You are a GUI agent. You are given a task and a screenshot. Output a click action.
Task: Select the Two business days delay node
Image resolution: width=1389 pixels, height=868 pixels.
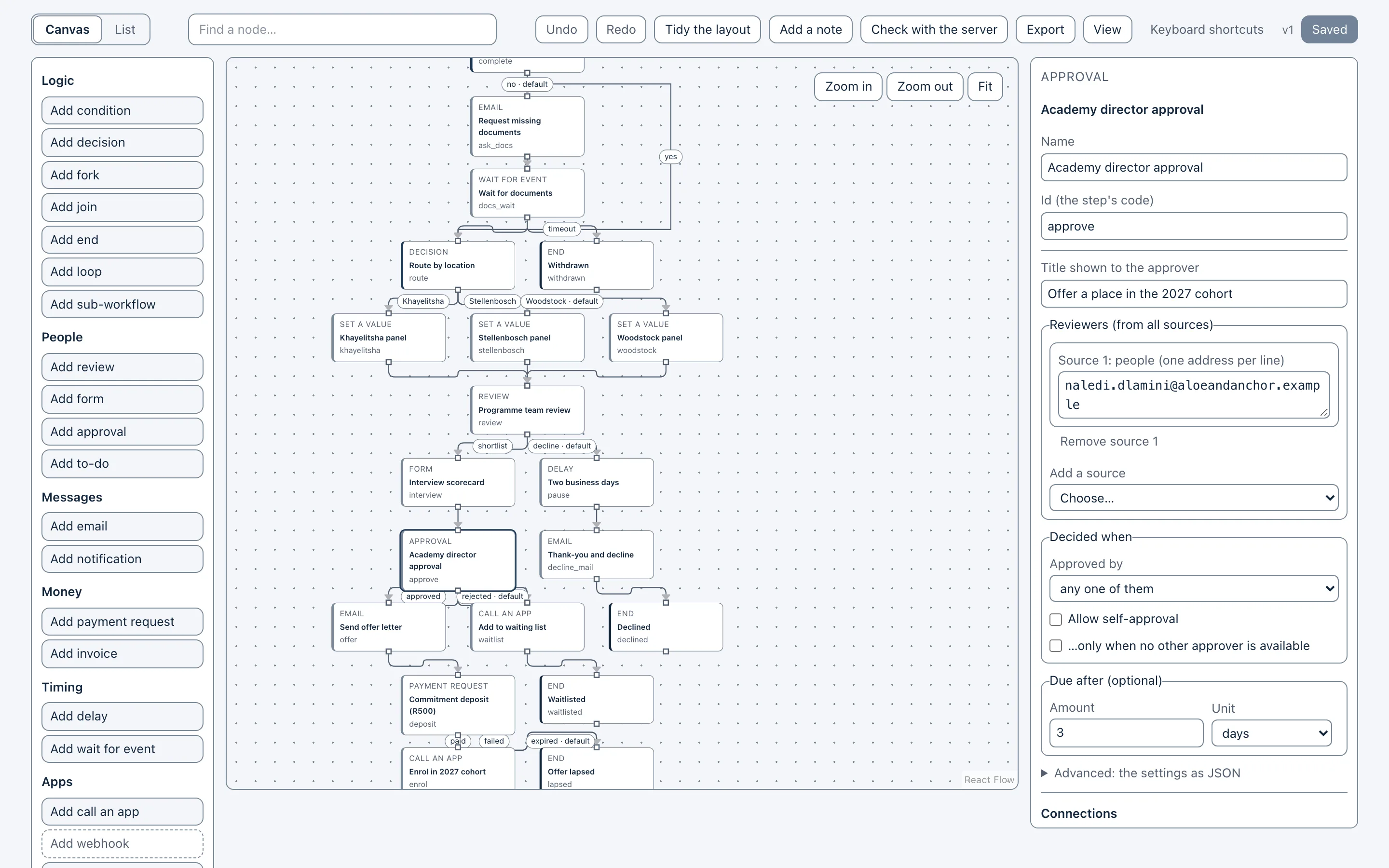click(597, 482)
